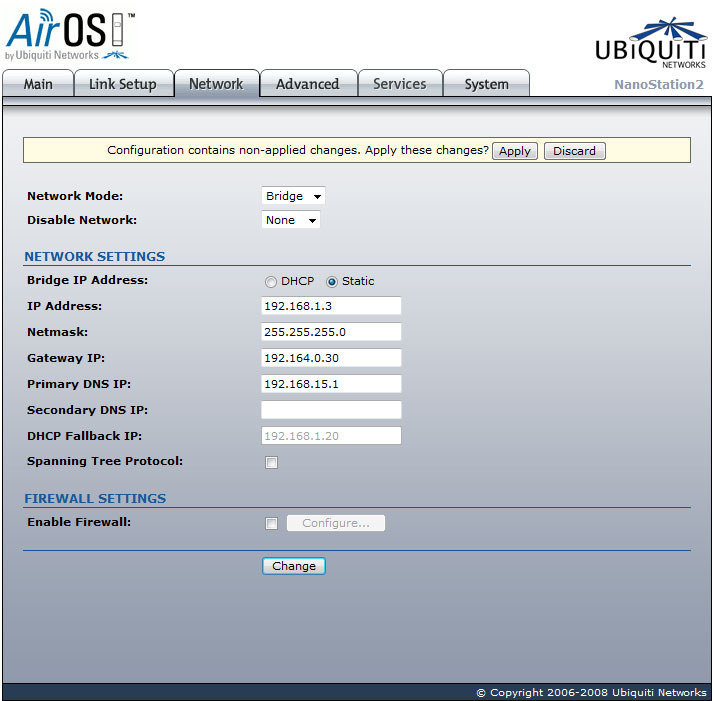The image size is (714, 701).
Task: Click the IP Address input field
Action: 331,306
